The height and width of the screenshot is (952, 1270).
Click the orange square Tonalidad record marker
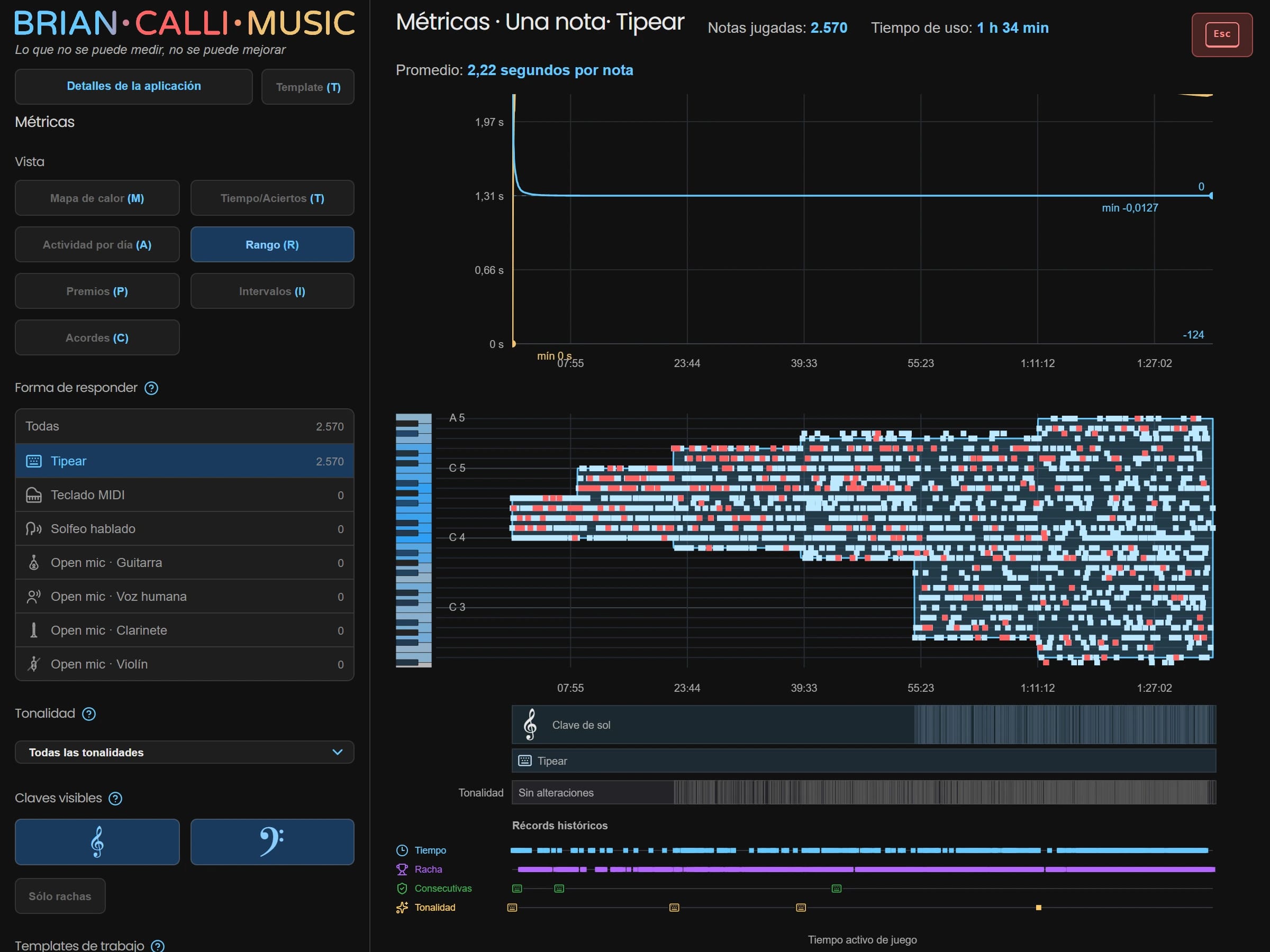[x=1039, y=907]
